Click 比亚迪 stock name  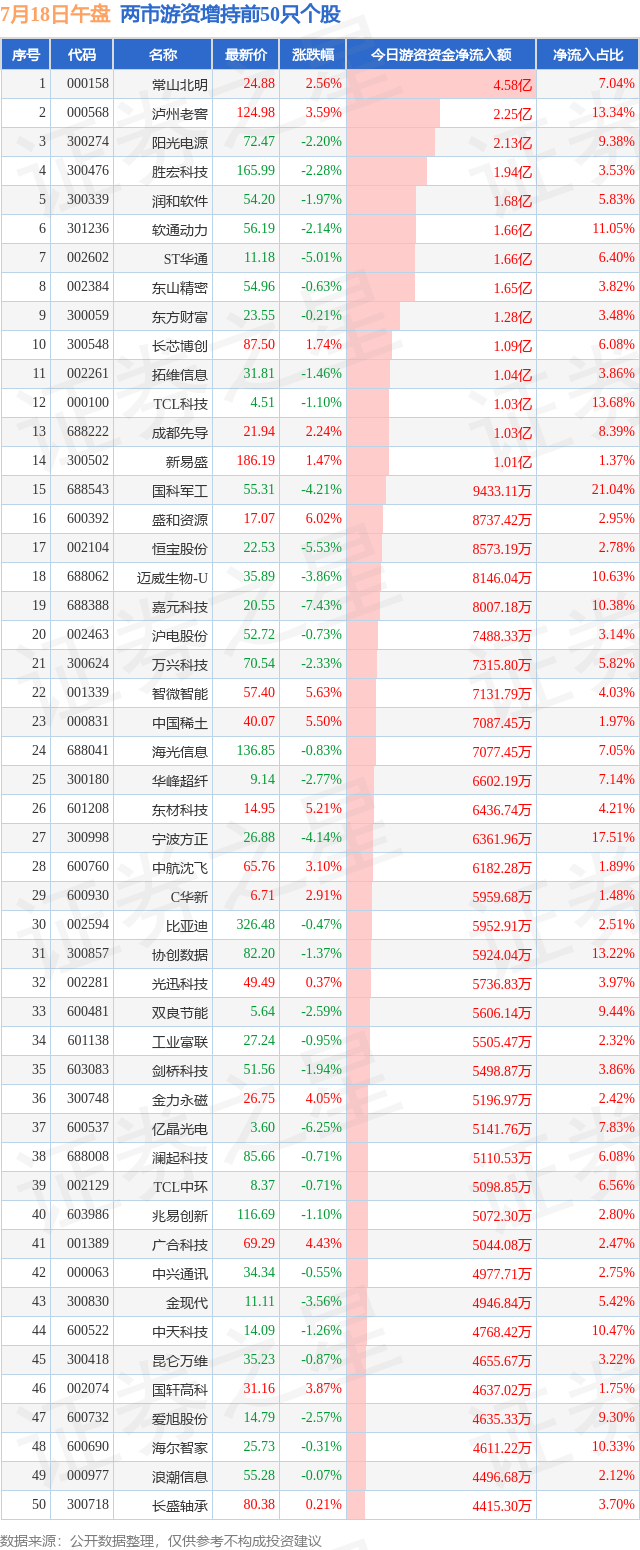point(187,926)
